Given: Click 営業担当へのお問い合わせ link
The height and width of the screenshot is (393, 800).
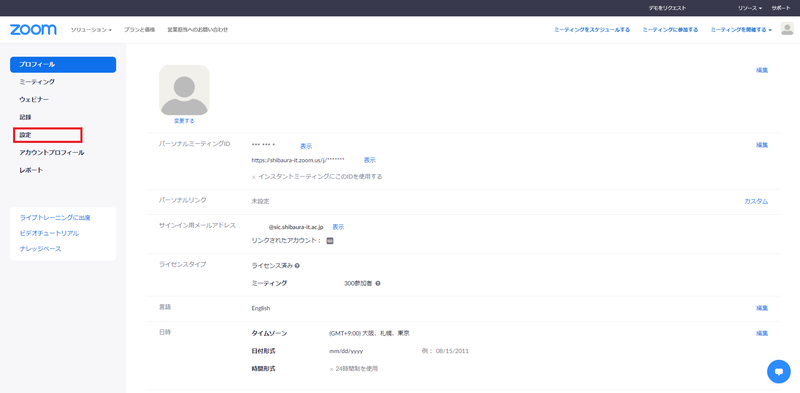Looking at the screenshot, I should point(197,30).
